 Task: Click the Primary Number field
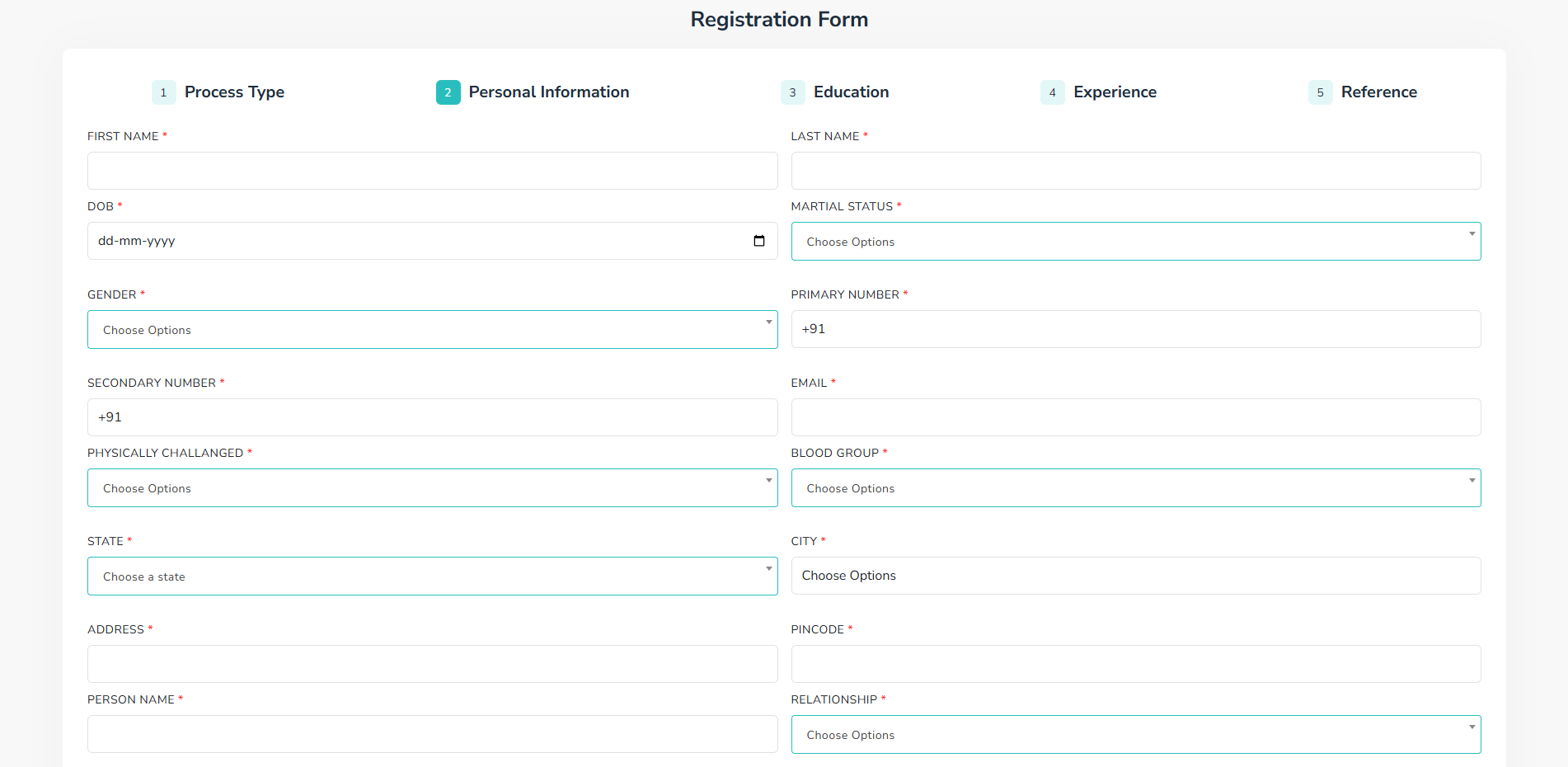[1135, 329]
